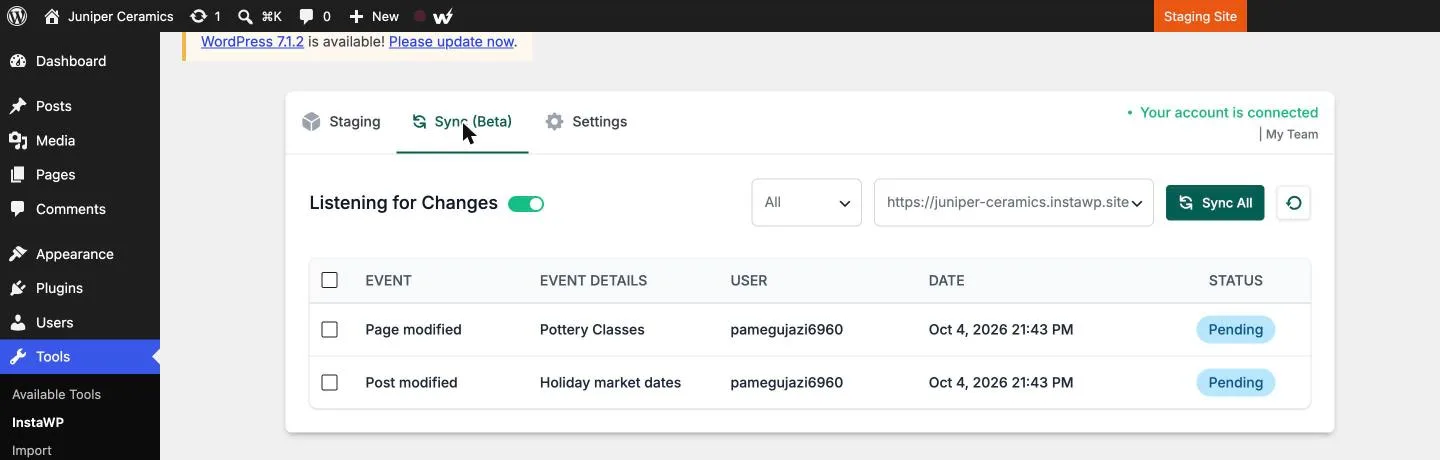Click the Plugins plug icon
1440x460 pixels.
18,288
